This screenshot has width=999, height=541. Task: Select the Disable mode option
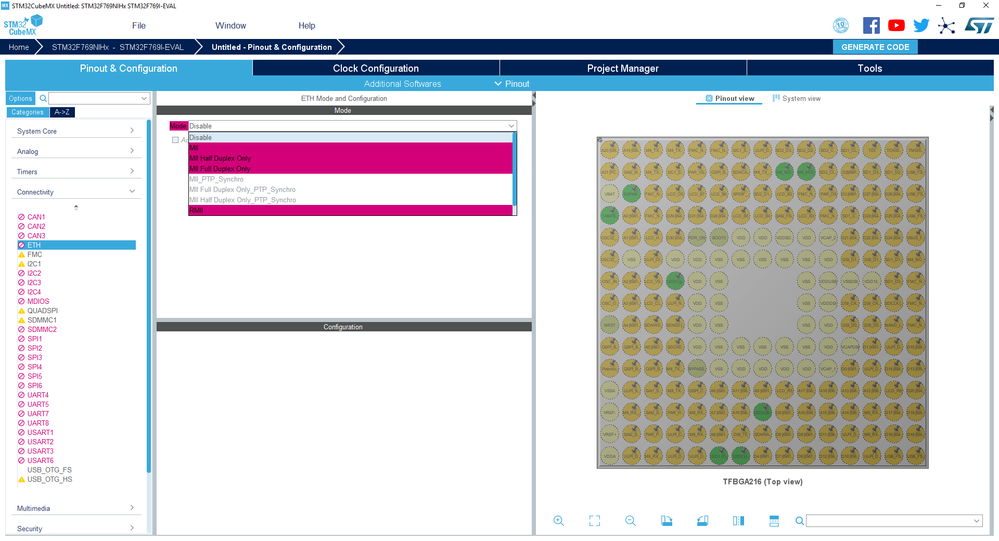tap(350, 137)
